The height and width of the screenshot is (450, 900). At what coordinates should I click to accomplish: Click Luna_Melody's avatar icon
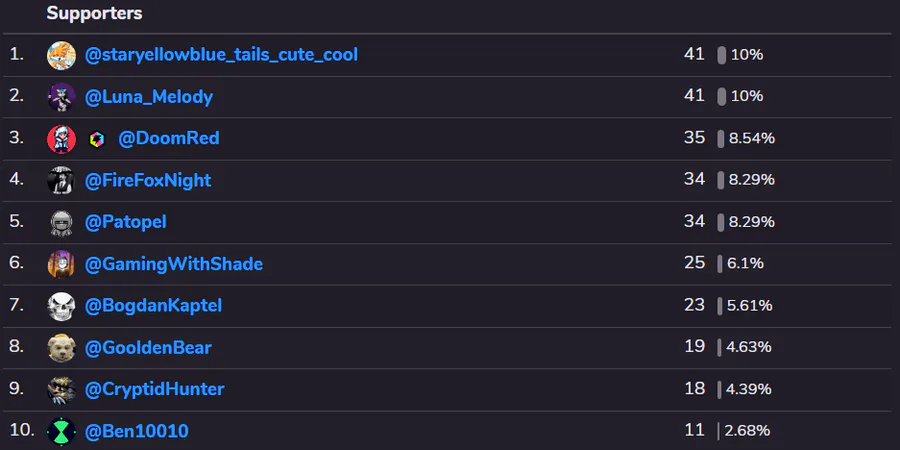click(62, 97)
